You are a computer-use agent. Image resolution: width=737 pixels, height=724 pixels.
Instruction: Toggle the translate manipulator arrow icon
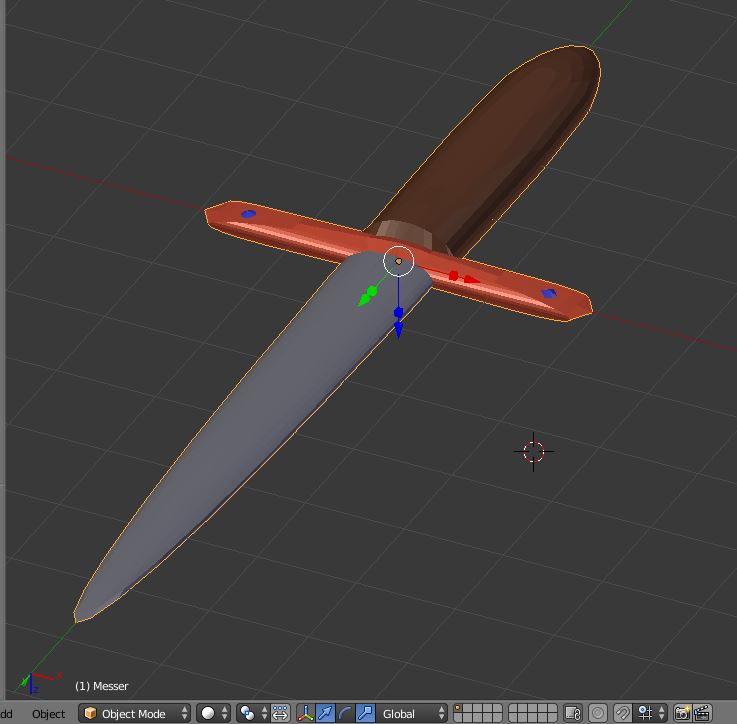[325, 713]
